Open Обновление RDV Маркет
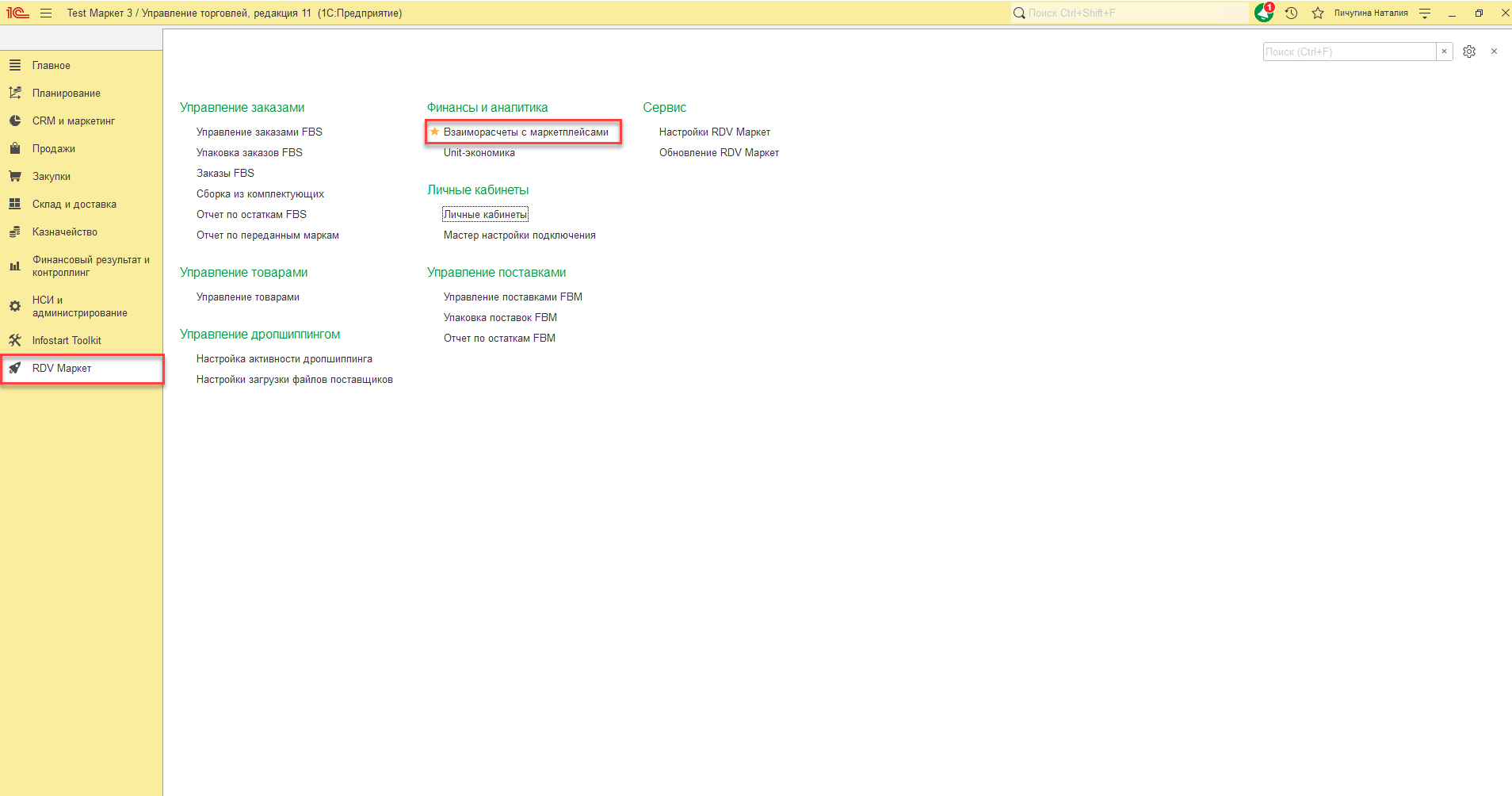The height and width of the screenshot is (796, 1512). (719, 152)
